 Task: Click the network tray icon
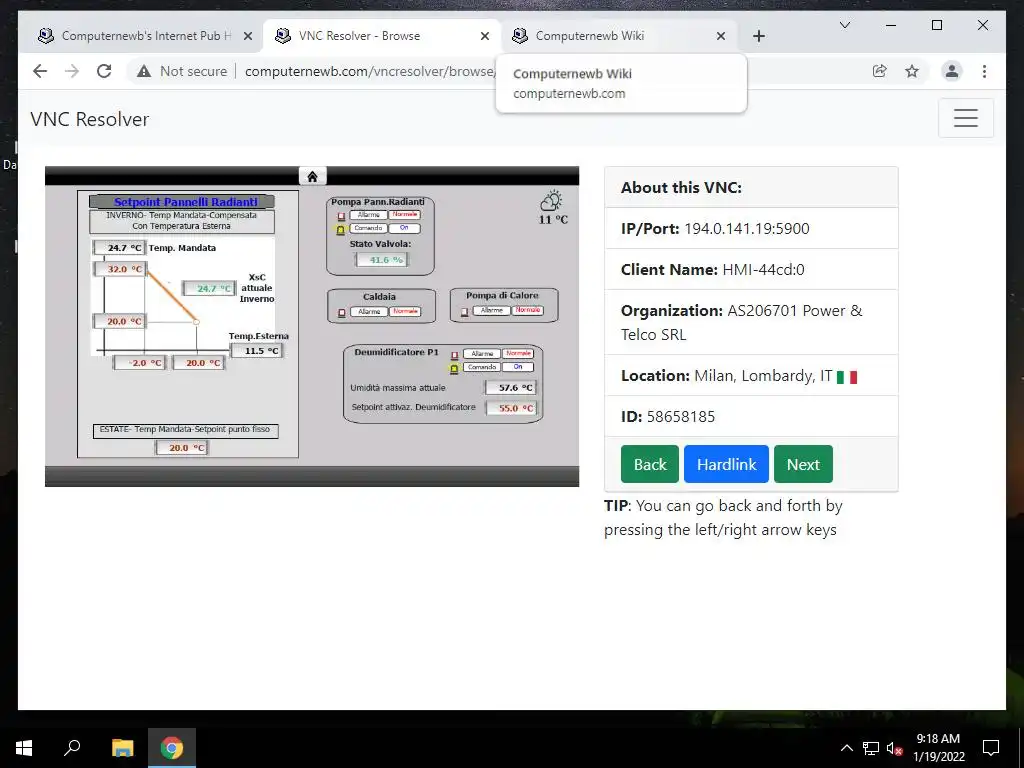pyautogui.click(x=871, y=748)
